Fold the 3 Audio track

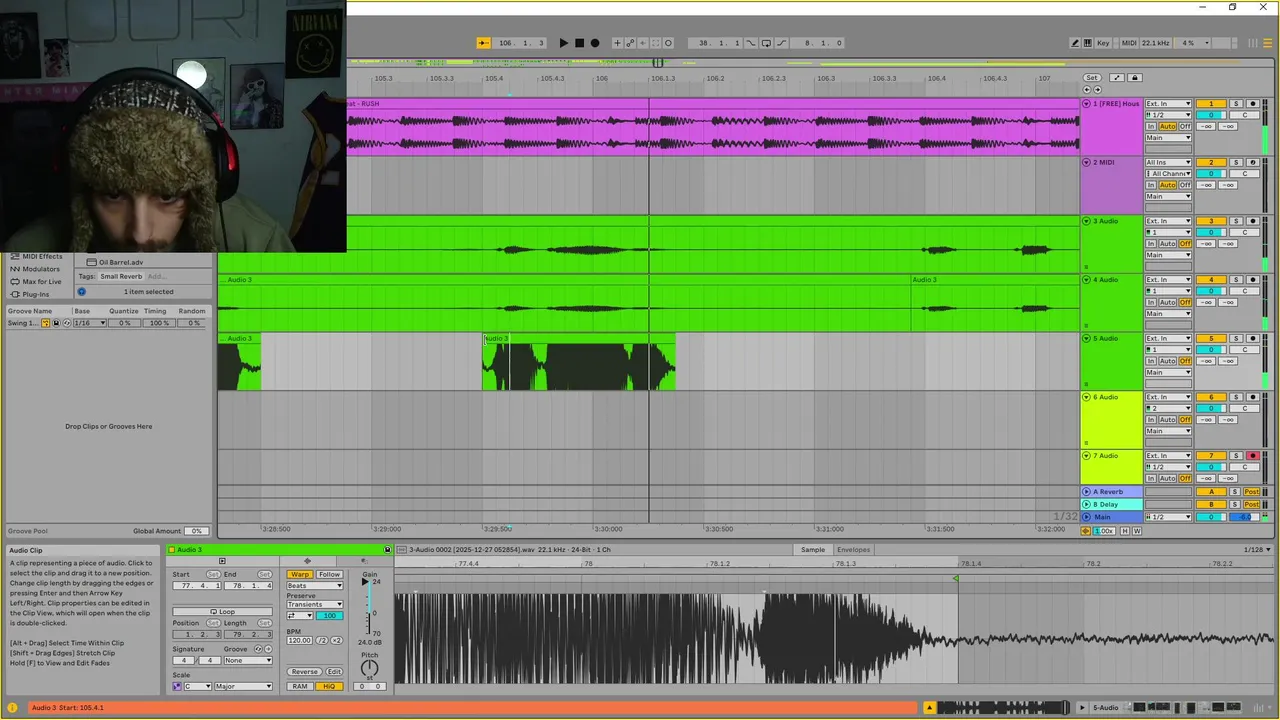point(1087,221)
